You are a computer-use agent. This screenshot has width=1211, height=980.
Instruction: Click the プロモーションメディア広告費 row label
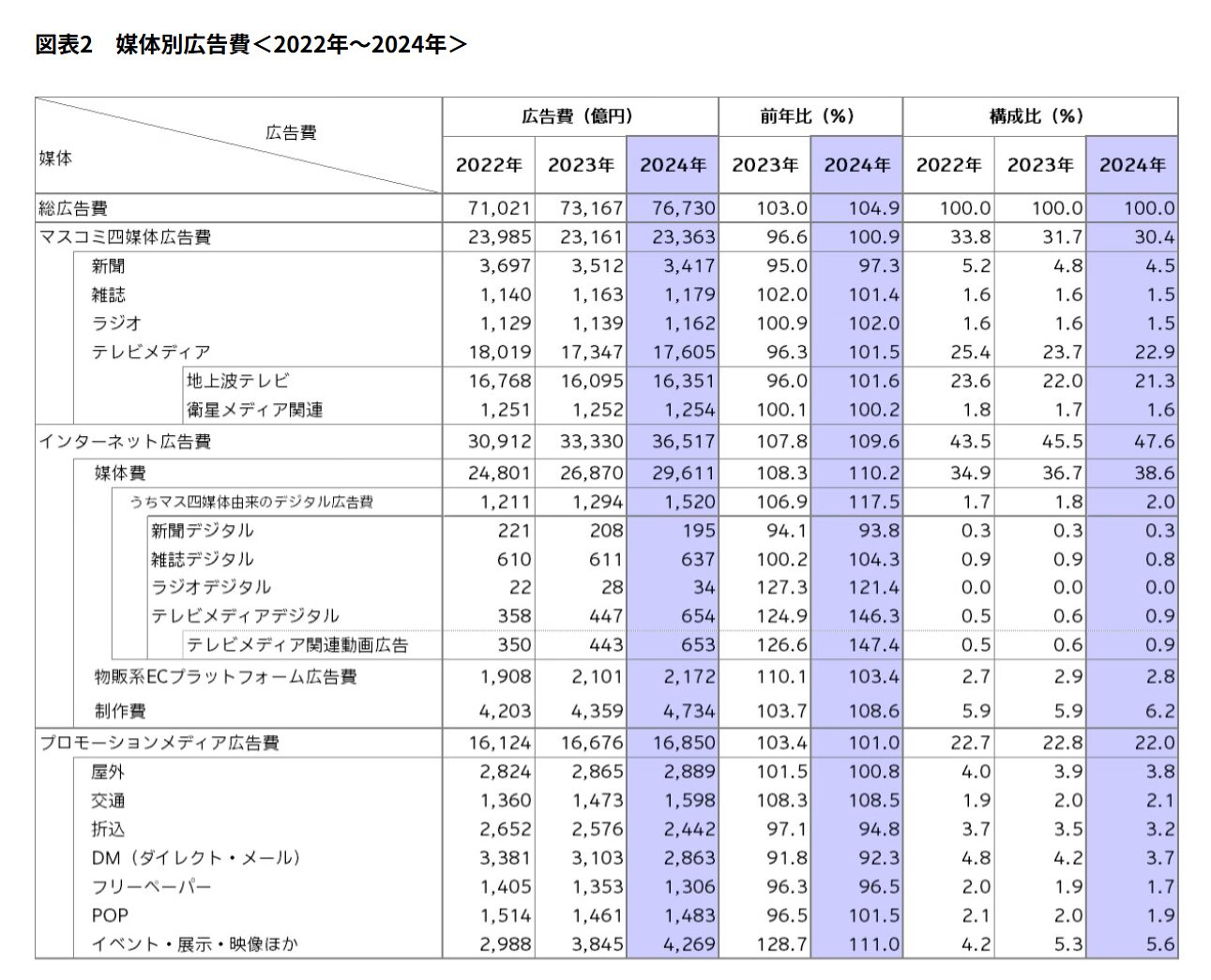tap(159, 743)
